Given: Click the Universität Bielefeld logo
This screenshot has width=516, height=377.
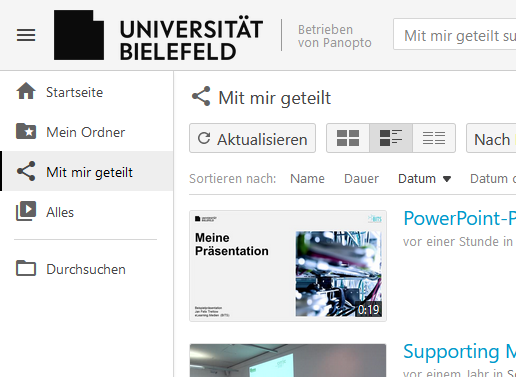Looking at the screenshot, I should pos(158,35).
